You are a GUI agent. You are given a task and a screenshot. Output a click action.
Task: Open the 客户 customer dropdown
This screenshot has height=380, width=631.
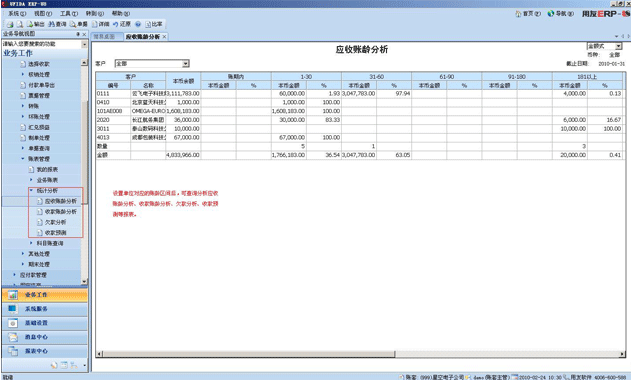click(186, 64)
